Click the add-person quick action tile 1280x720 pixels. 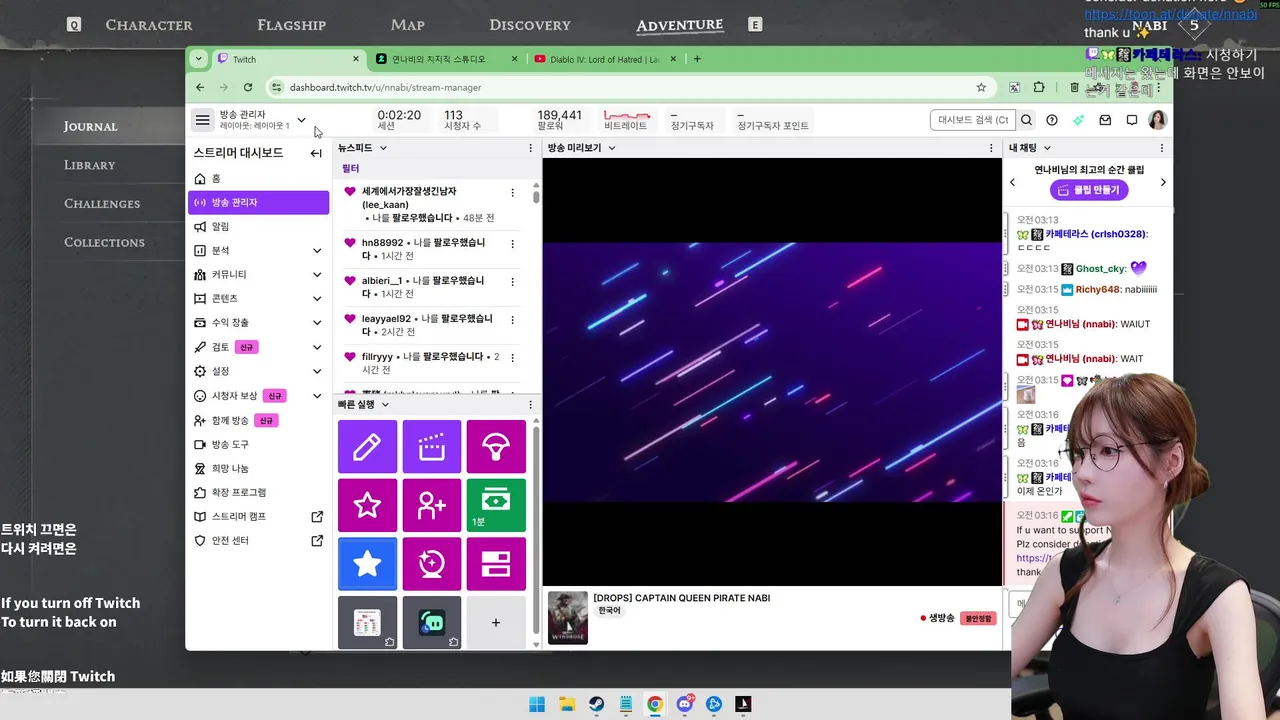[432, 505]
